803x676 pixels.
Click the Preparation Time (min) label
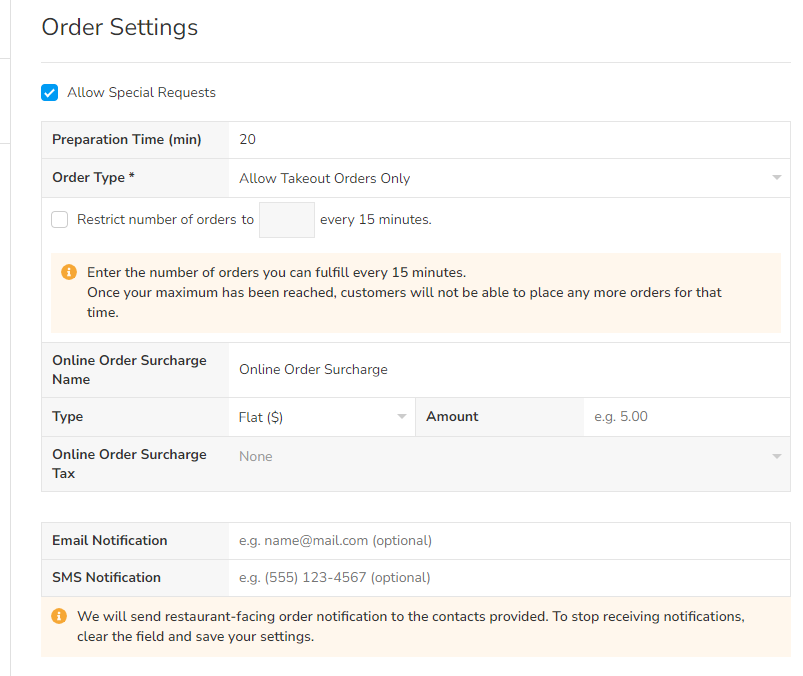(x=126, y=140)
